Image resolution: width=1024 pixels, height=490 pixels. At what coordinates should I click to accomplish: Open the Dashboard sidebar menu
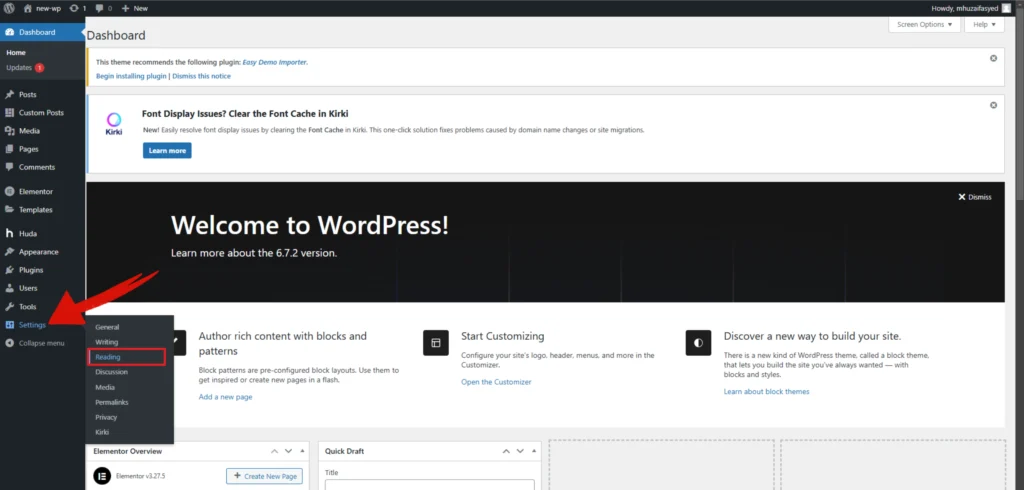click(x=42, y=32)
